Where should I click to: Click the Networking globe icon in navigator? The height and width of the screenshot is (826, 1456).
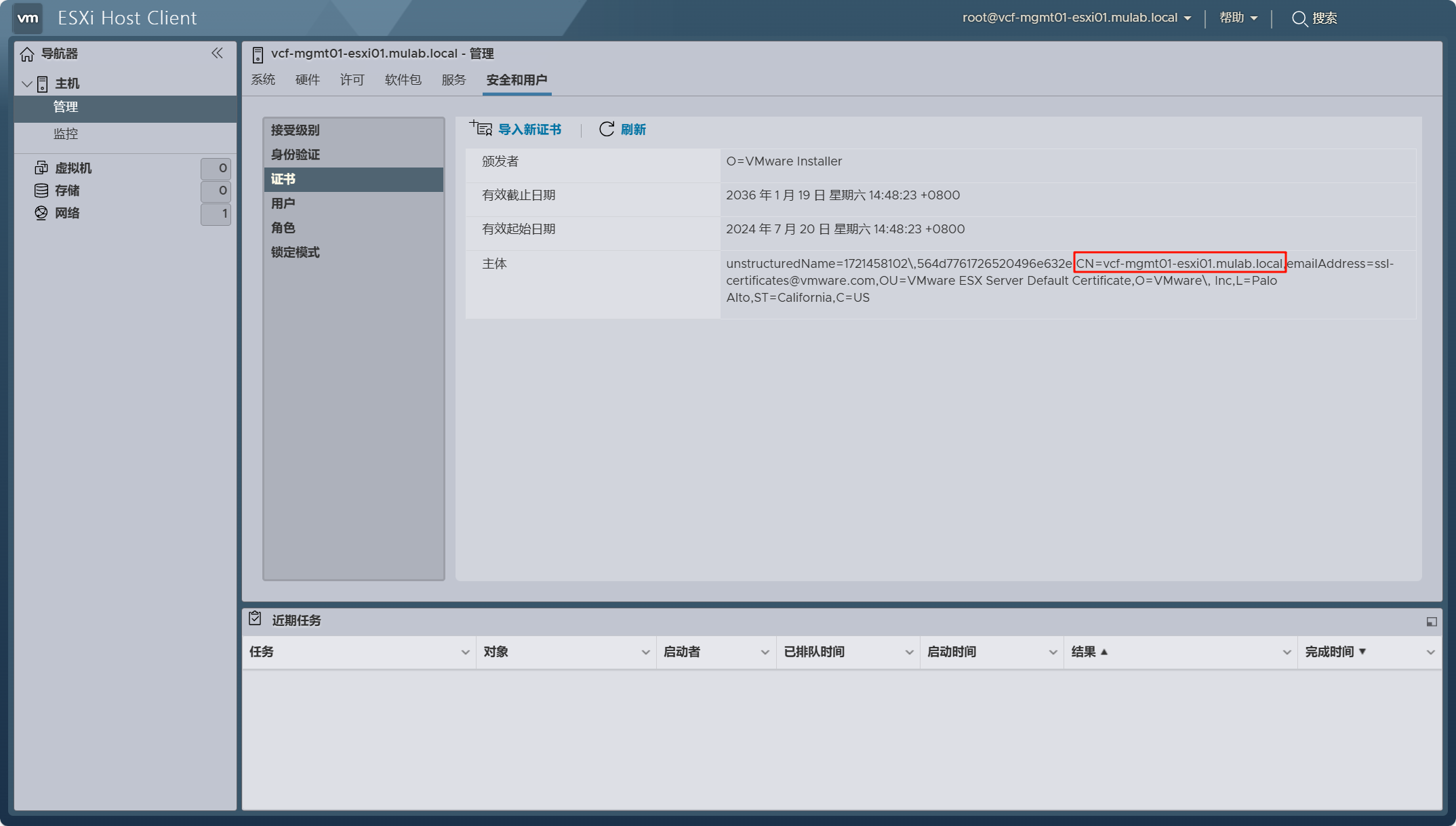(41, 213)
